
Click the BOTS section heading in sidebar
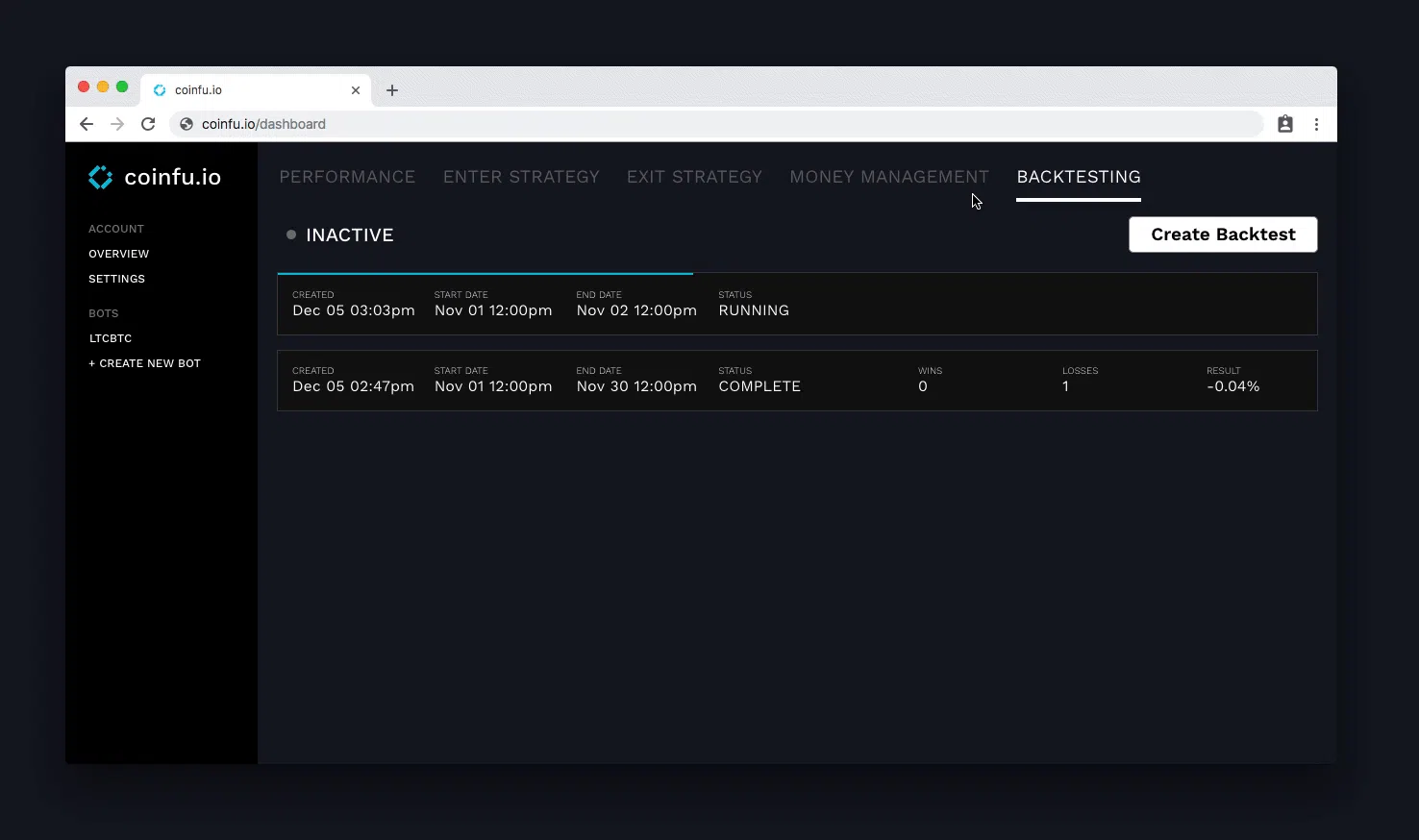click(x=104, y=313)
